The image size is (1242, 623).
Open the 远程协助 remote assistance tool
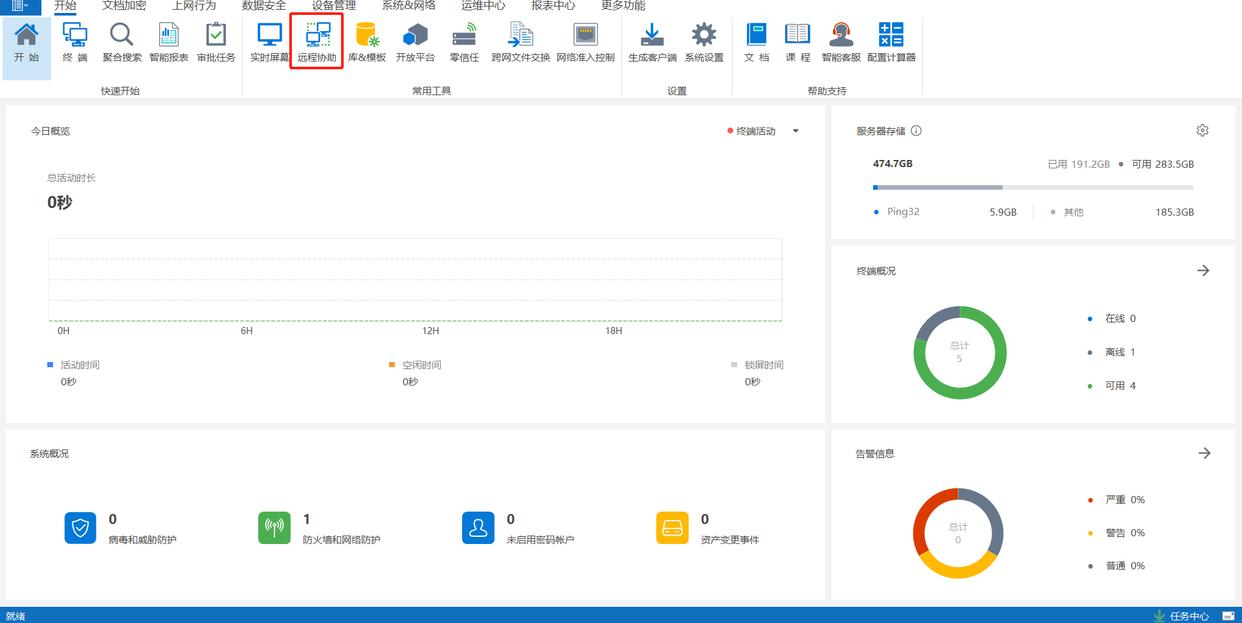pos(317,41)
